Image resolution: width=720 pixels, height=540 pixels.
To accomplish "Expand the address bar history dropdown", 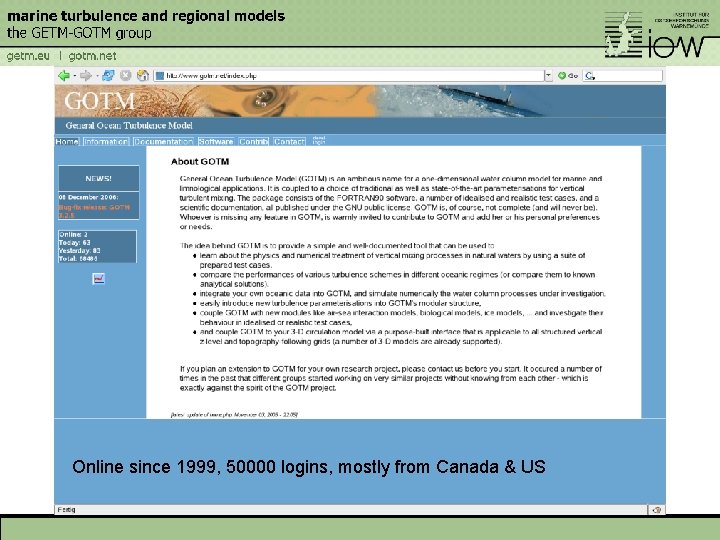I will (548, 76).
